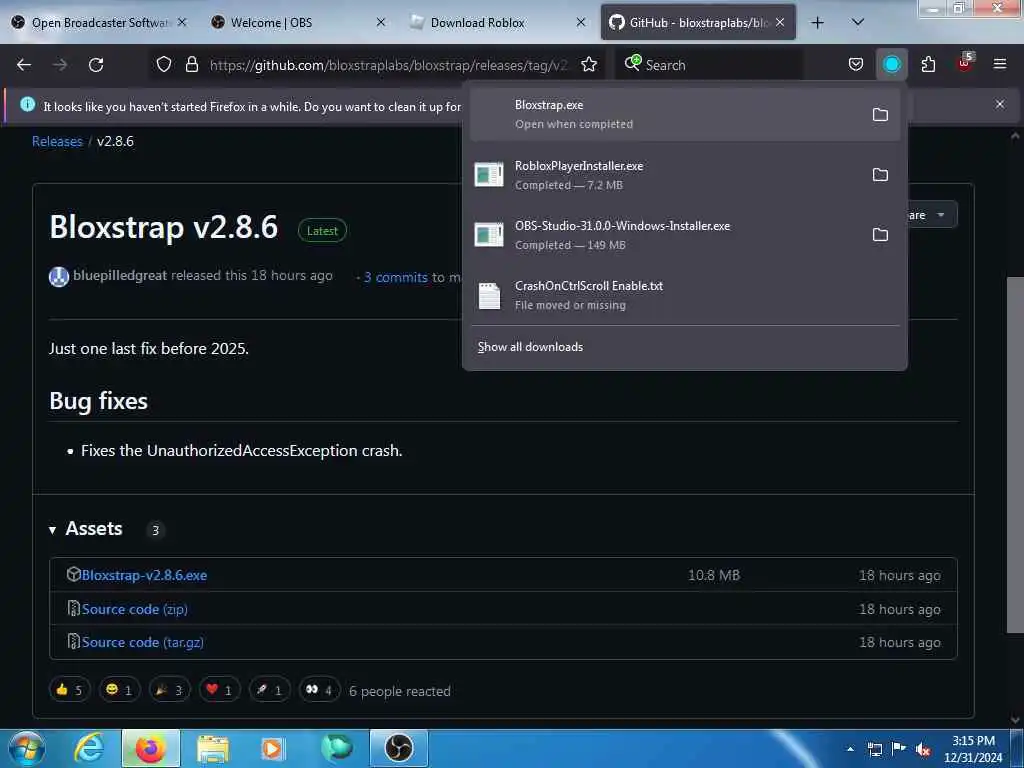Viewport: 1024px width, 768px height.
Task: Open the muted volume tray icon
Action: 923,749
